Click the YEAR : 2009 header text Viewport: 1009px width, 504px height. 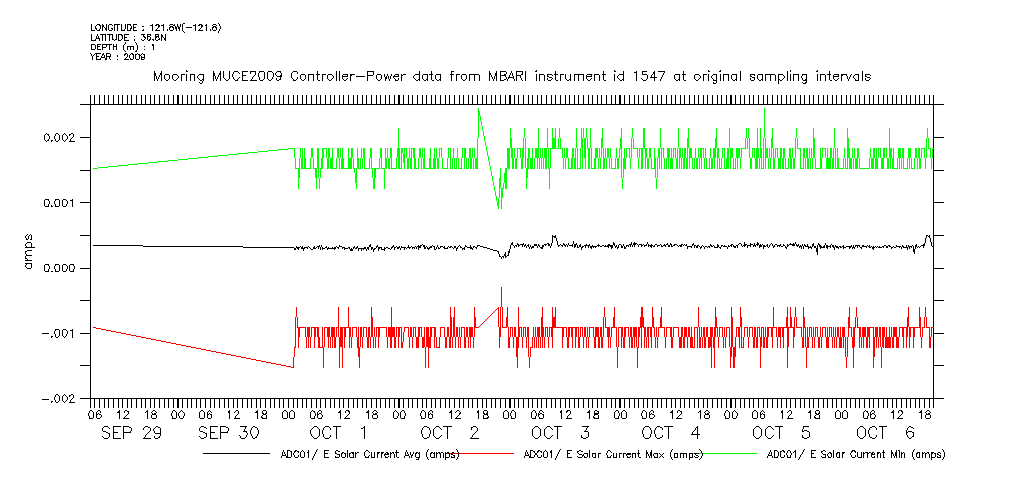118,57
